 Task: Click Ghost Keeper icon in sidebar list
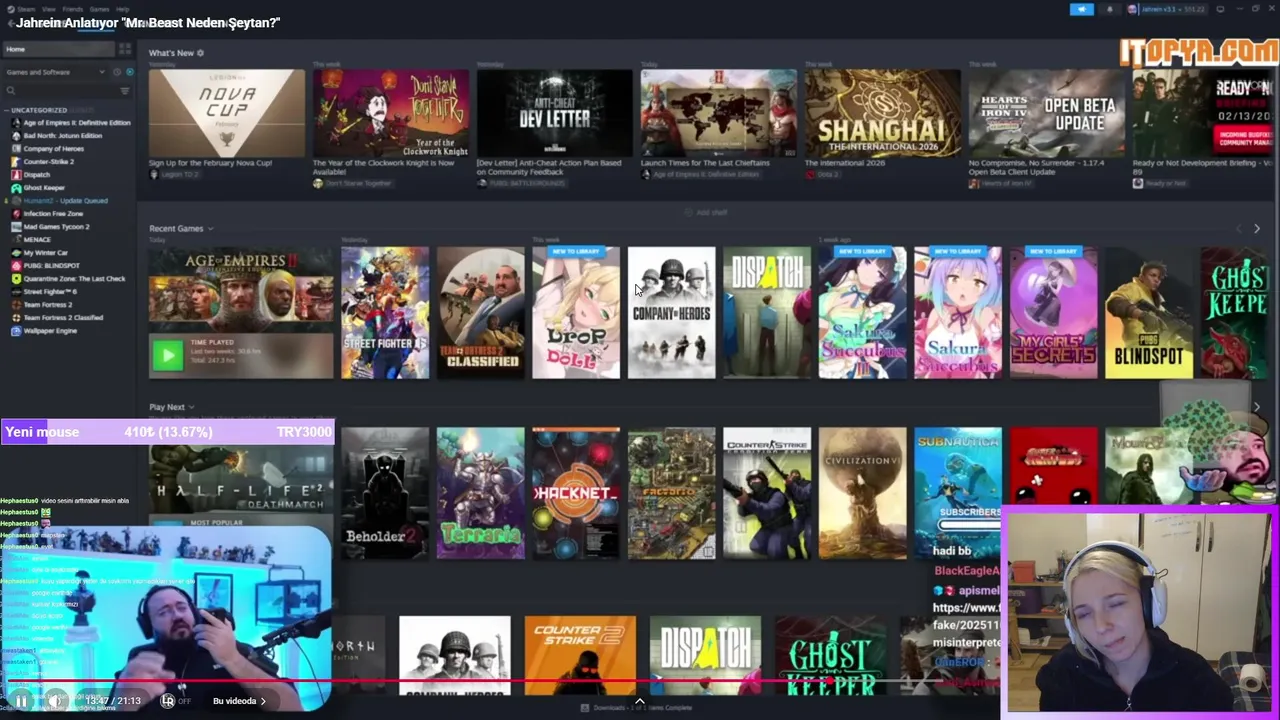click(16, 188)
